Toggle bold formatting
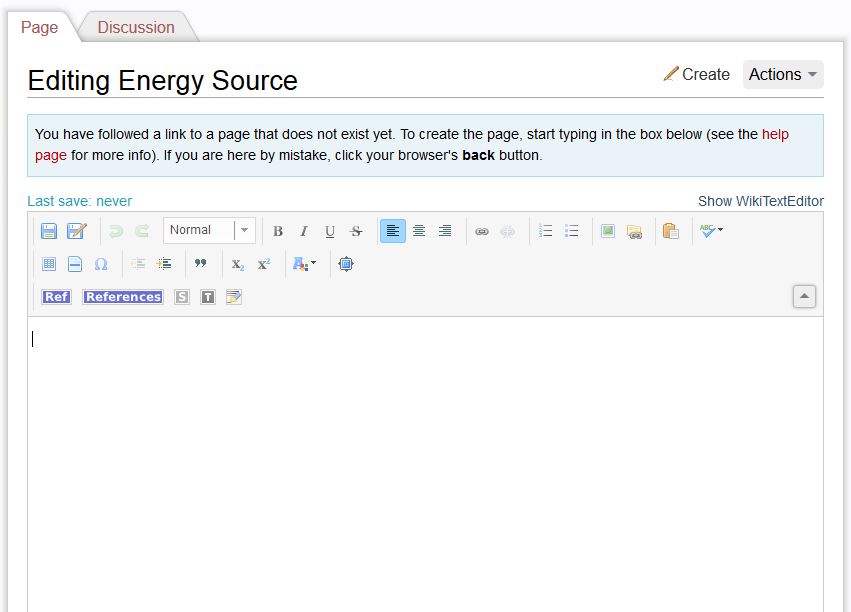851x612 pixels. 278,231
